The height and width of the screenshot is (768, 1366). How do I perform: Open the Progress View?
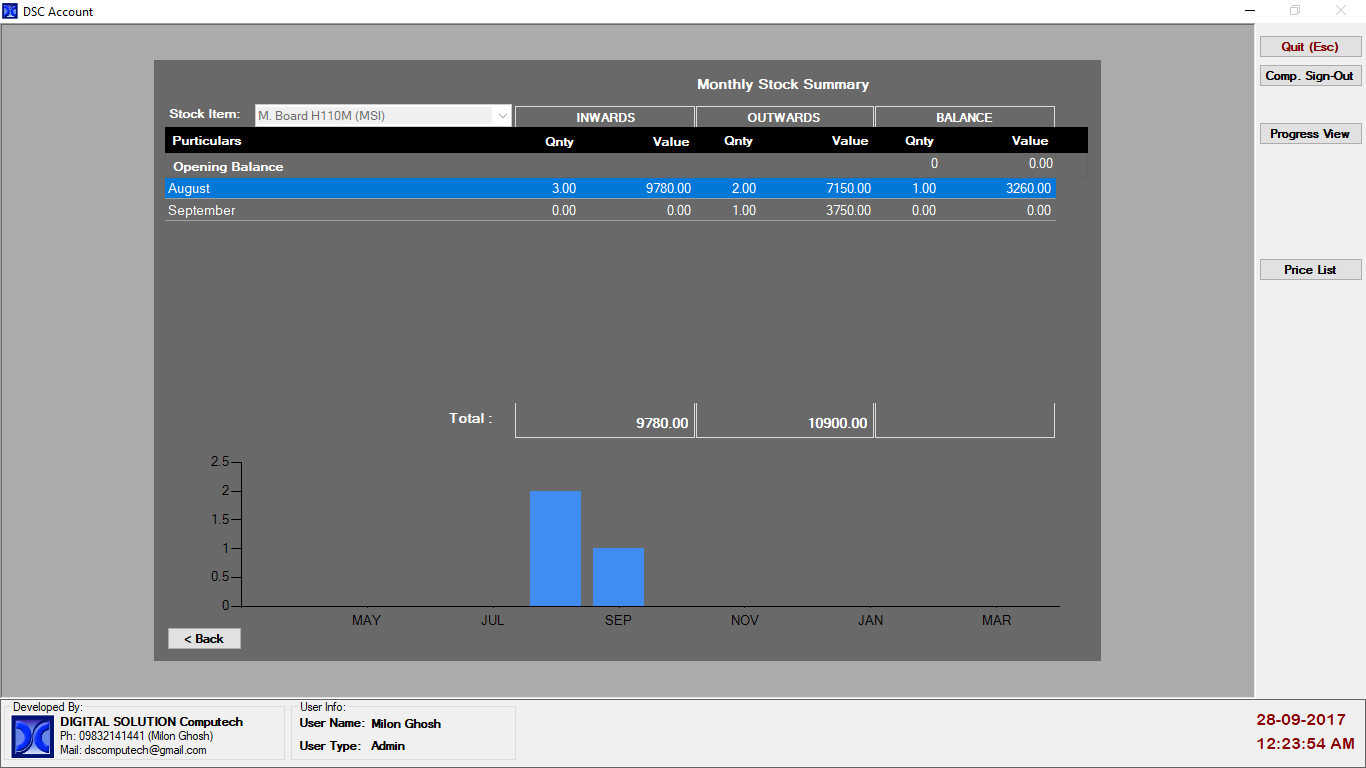[1309, 134]
